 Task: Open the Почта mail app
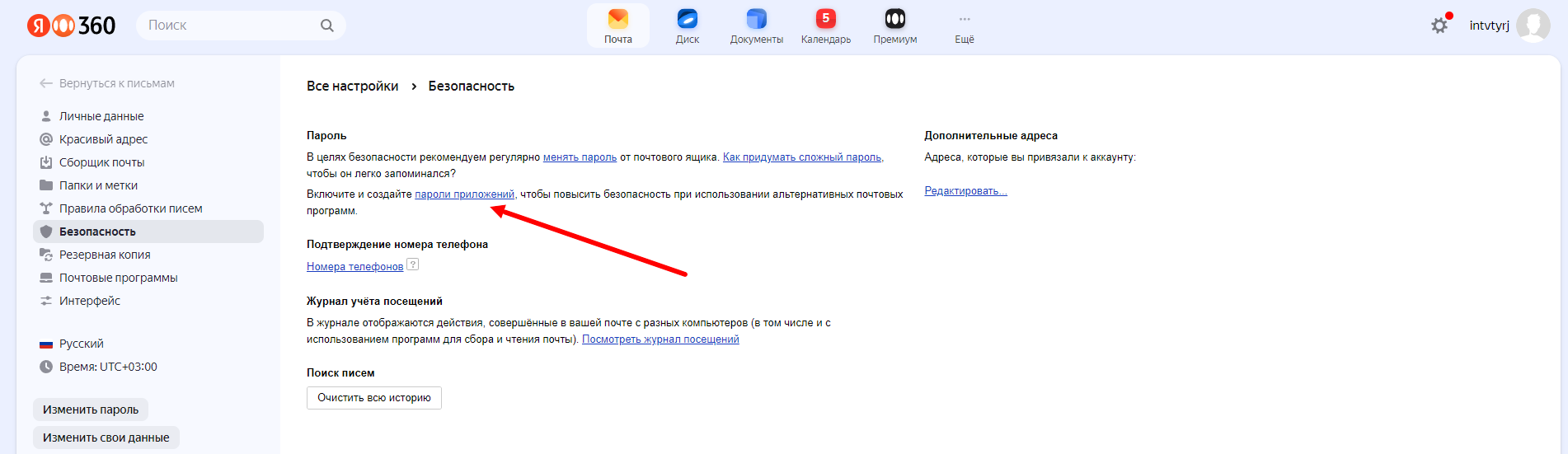tap(618, 26)
